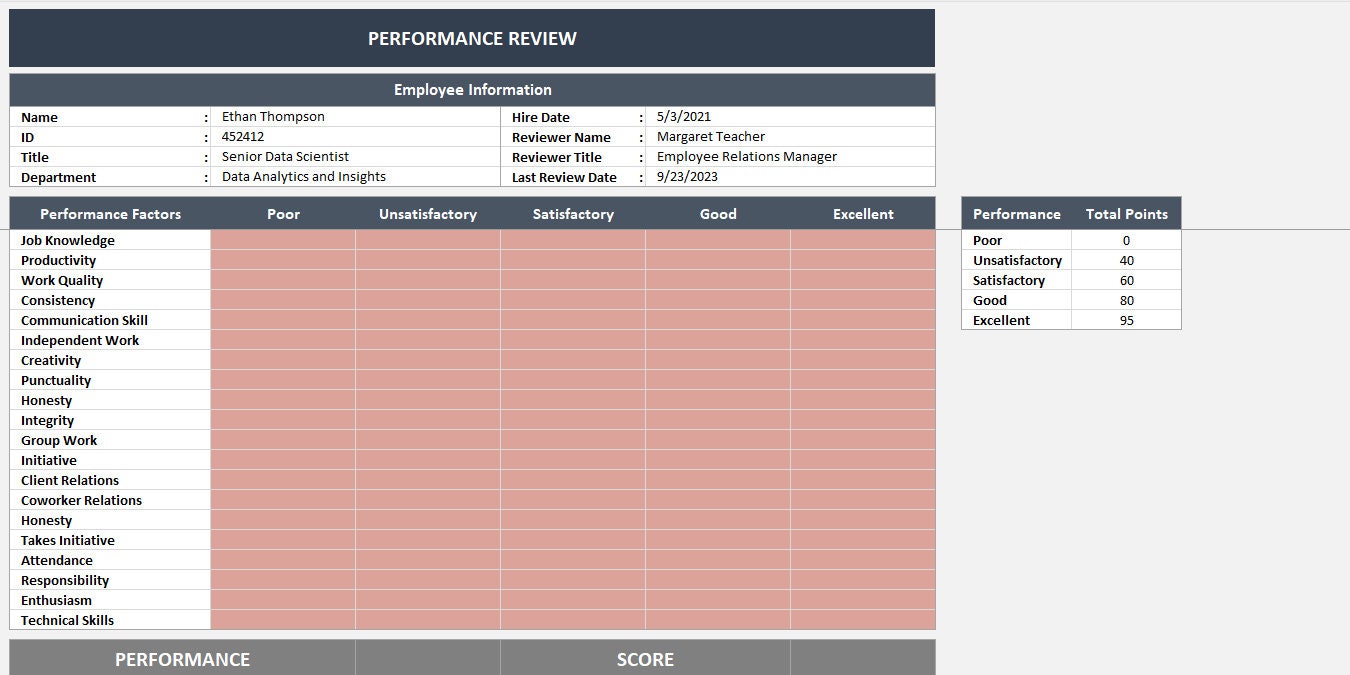
Task: Rate Attendance as Satisfactory
Action: (572, 560)
